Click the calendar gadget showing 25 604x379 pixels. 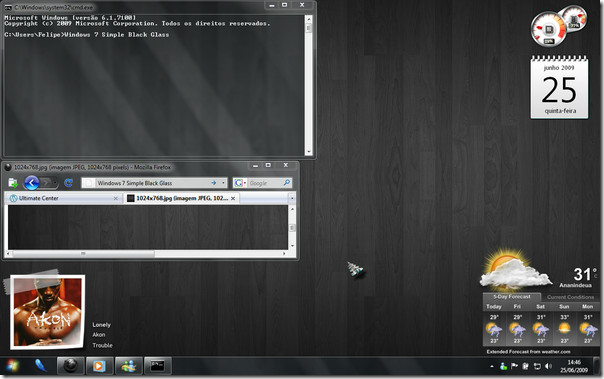coord(559,87)
